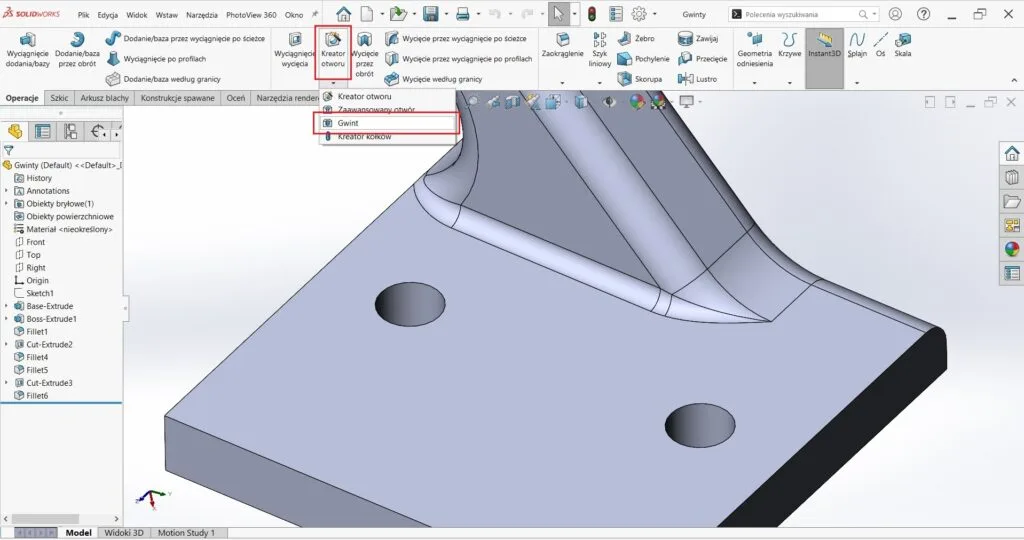Open the PropertyManager panel tab
Viewport: 1024px width, 540px height.
[42, 131]
